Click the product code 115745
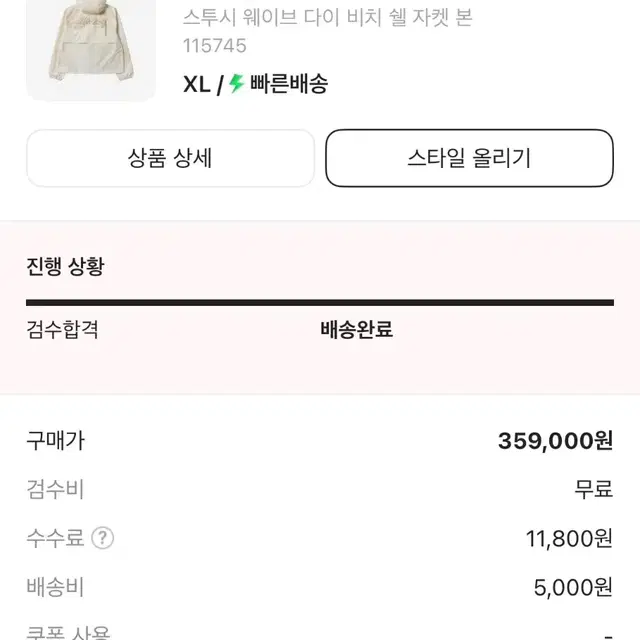 [214, 46]
